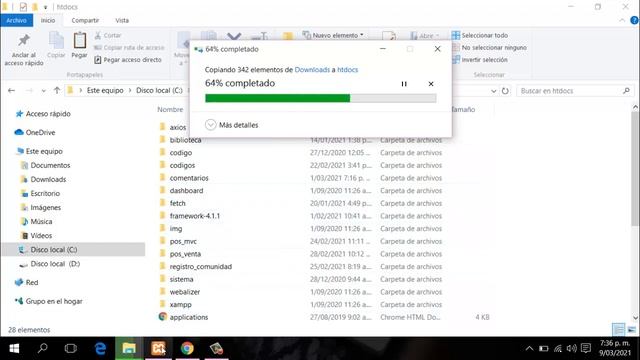
Task: Select the registro_comunidad folder
Action: click(201, 267)
